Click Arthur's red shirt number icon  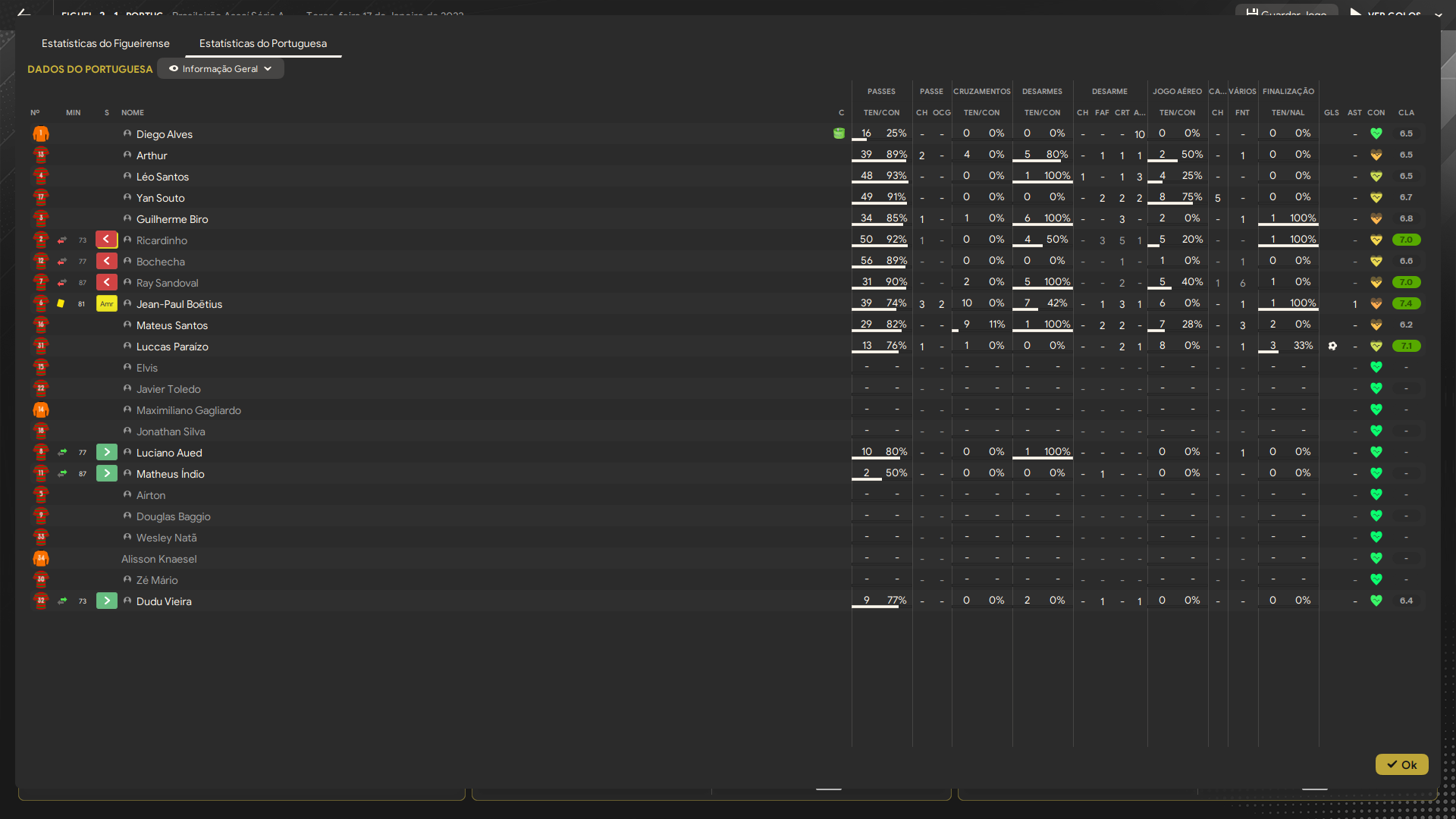[x=41, y=155]
